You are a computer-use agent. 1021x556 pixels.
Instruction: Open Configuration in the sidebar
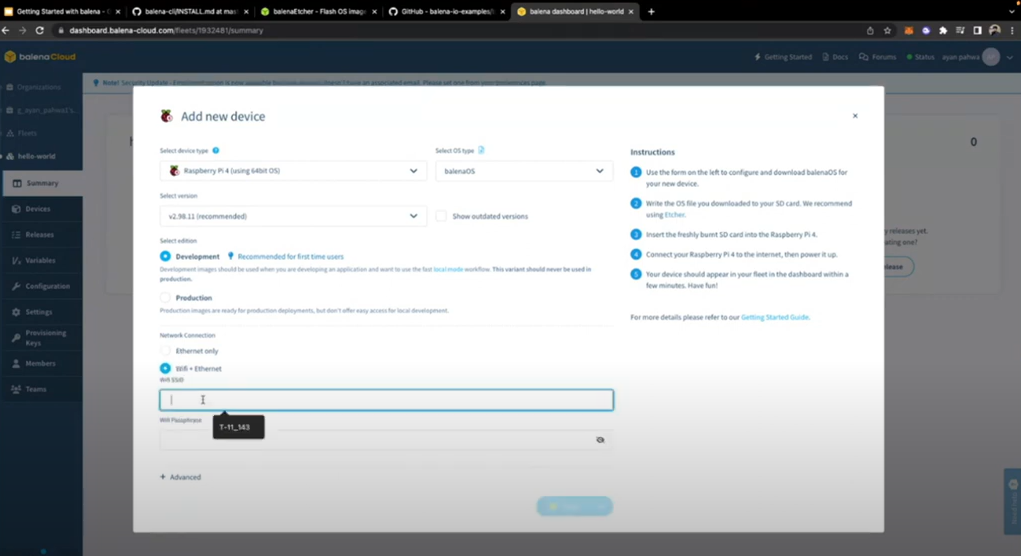click(41, 286)
